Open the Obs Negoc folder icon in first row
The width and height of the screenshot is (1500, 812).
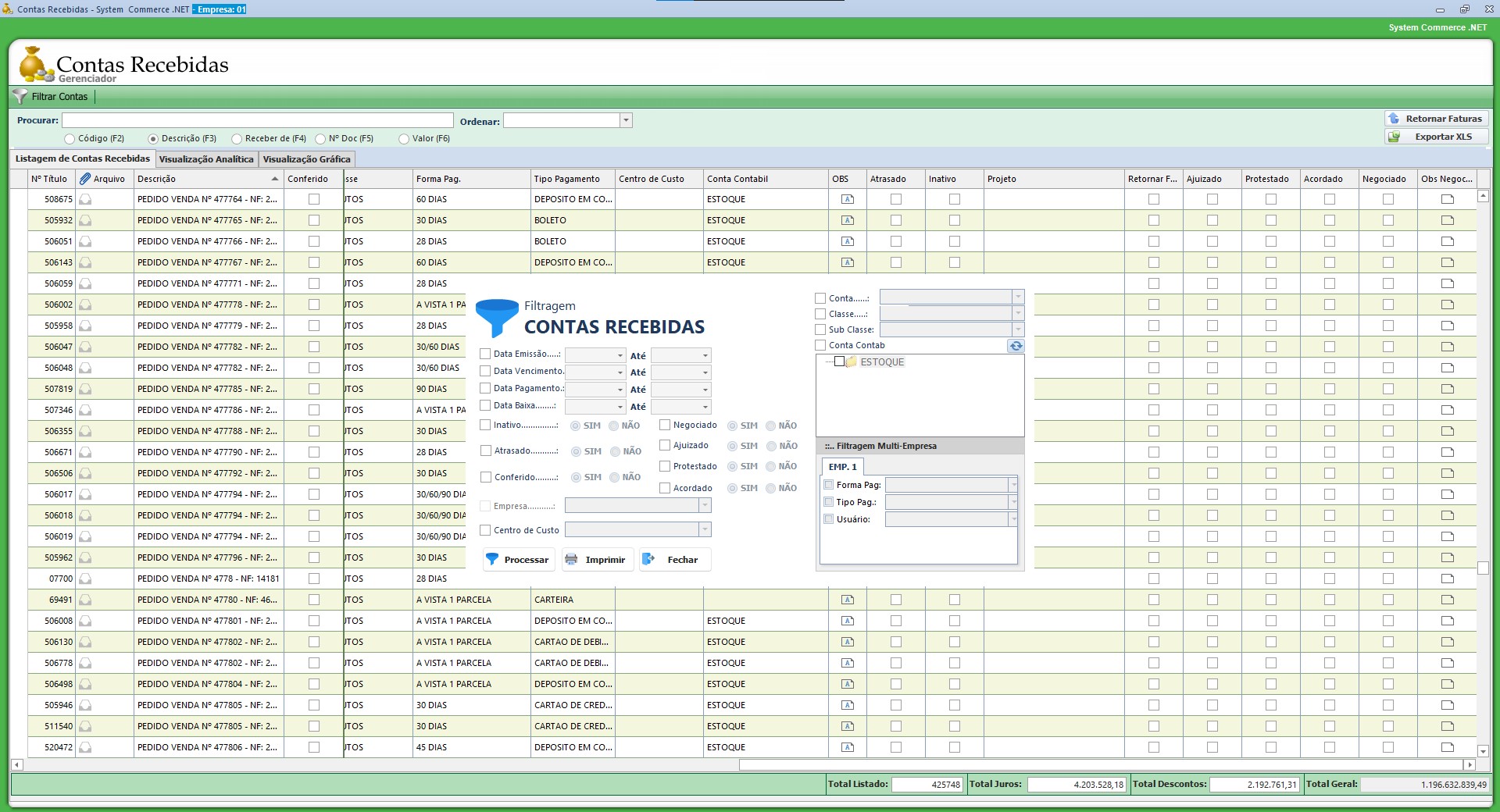pos(1447,199)
